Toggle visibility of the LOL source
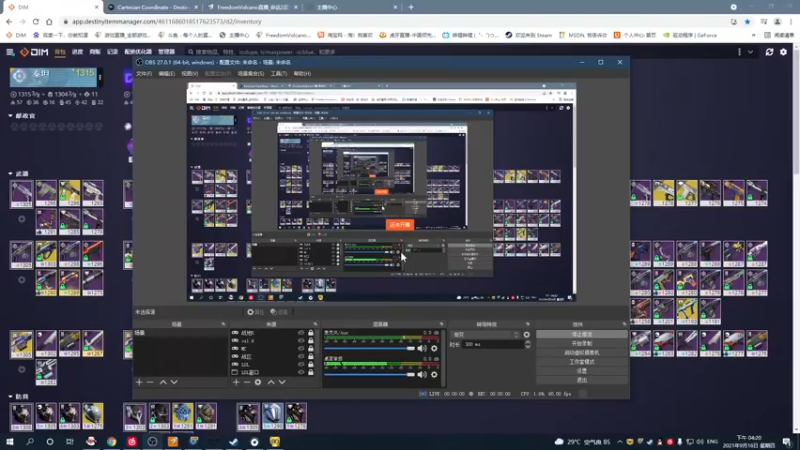The height and width of the screenshot is (450, 800). tap(301, 364)
